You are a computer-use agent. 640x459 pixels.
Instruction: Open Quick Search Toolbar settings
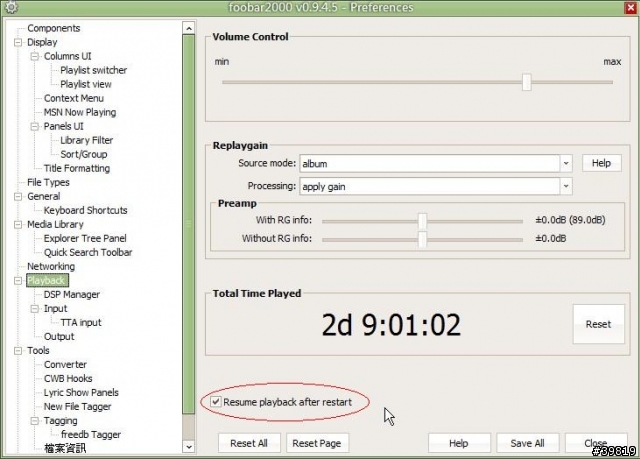[88, 253]
